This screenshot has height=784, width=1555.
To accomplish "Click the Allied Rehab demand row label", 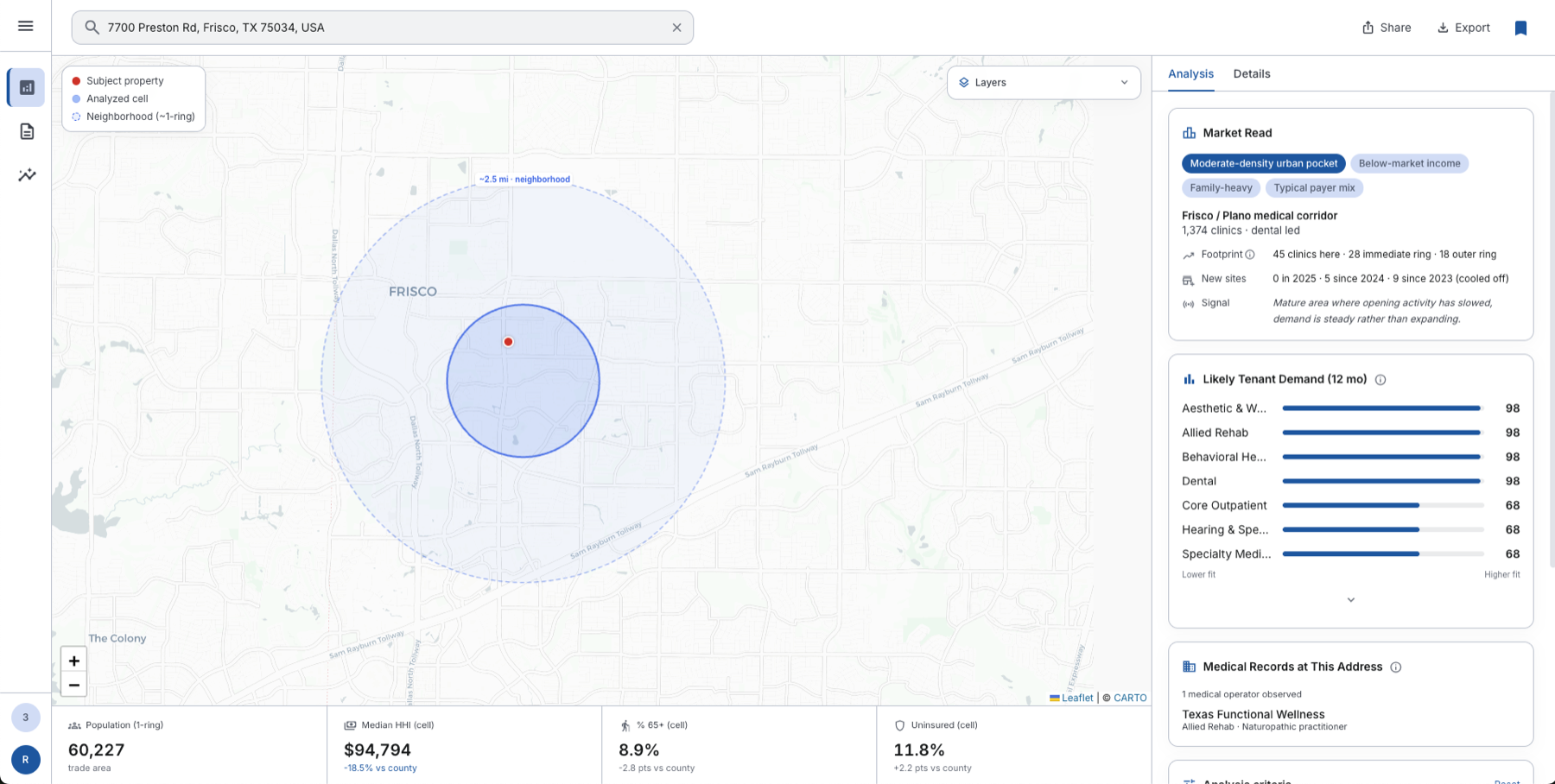I will (x=1215, y=433).
